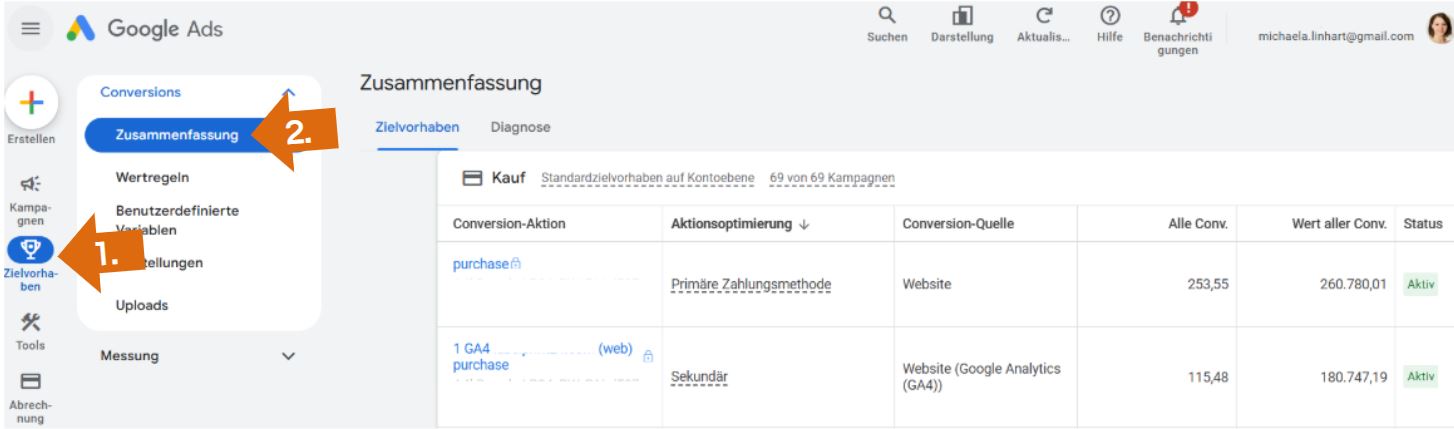Click the Erstellen plus button
The width and height of the screenshot is (1454, 429).
(31, 102)
